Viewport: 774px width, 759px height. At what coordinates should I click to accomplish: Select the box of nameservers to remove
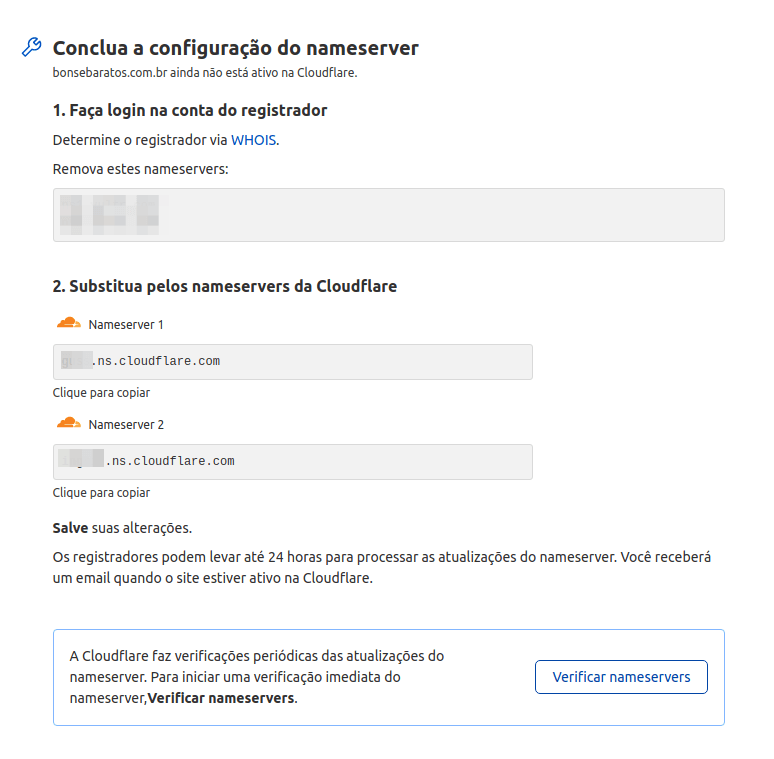coord(388,215)
